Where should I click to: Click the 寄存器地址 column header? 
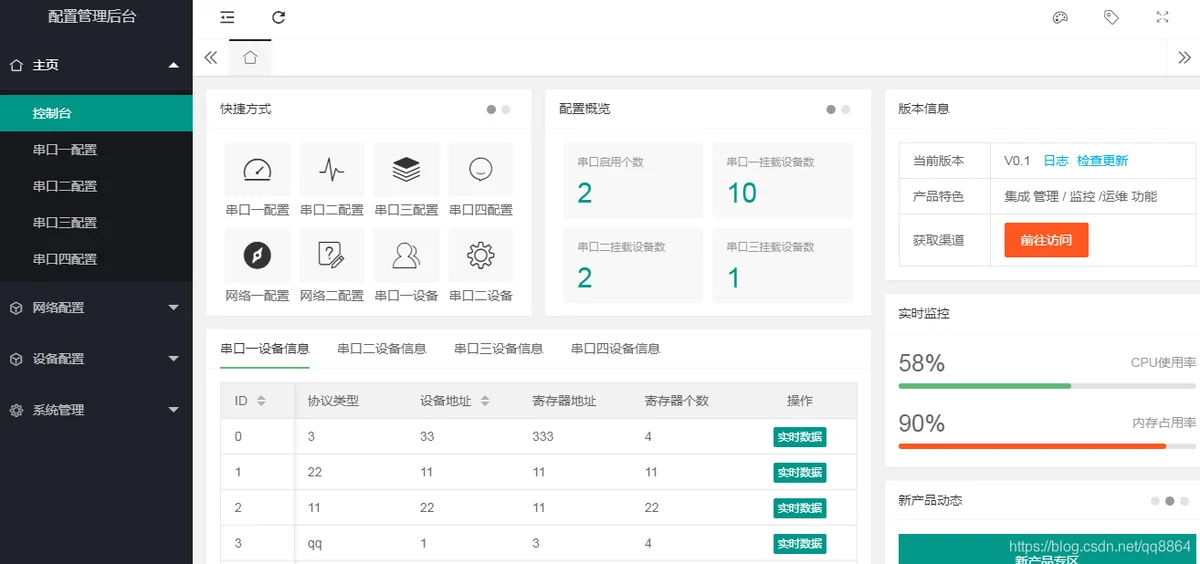(564, 401)
